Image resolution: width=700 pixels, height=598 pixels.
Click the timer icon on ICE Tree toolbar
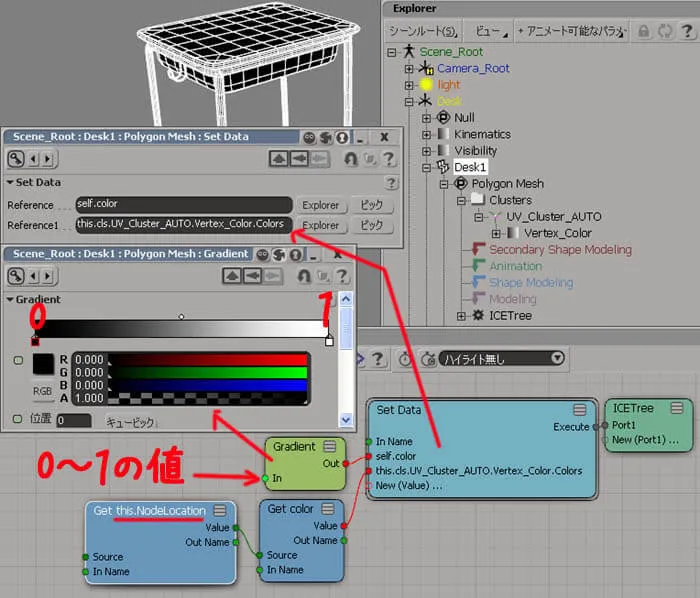(405, 359)
